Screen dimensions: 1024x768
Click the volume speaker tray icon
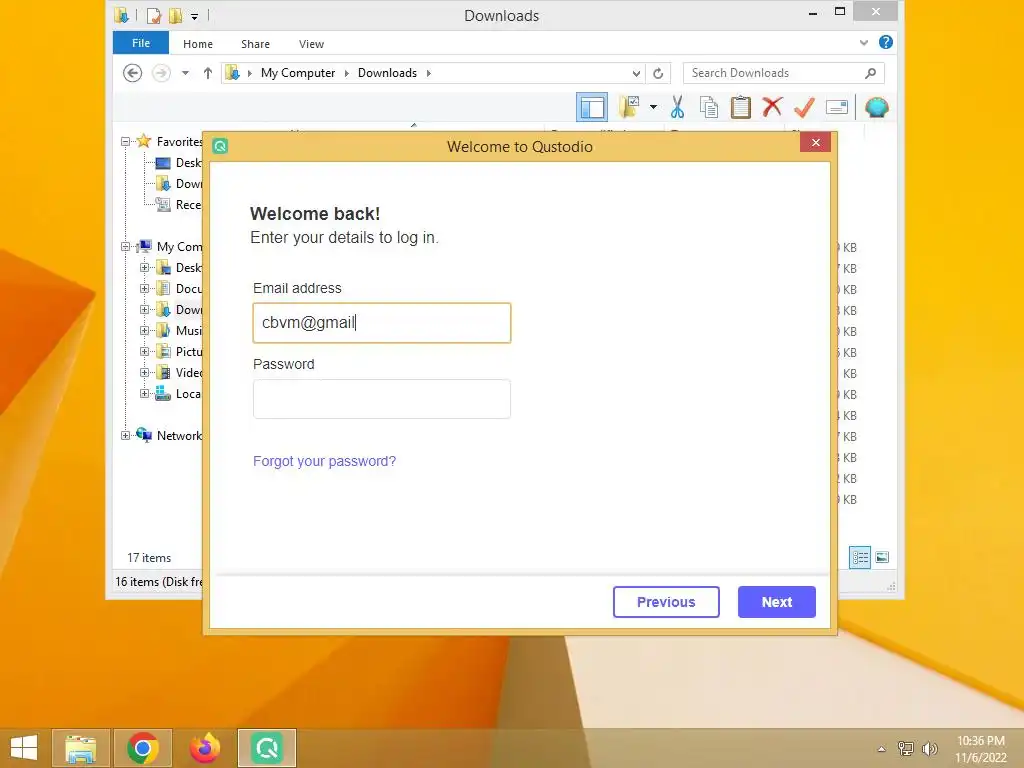coord(929,748)
